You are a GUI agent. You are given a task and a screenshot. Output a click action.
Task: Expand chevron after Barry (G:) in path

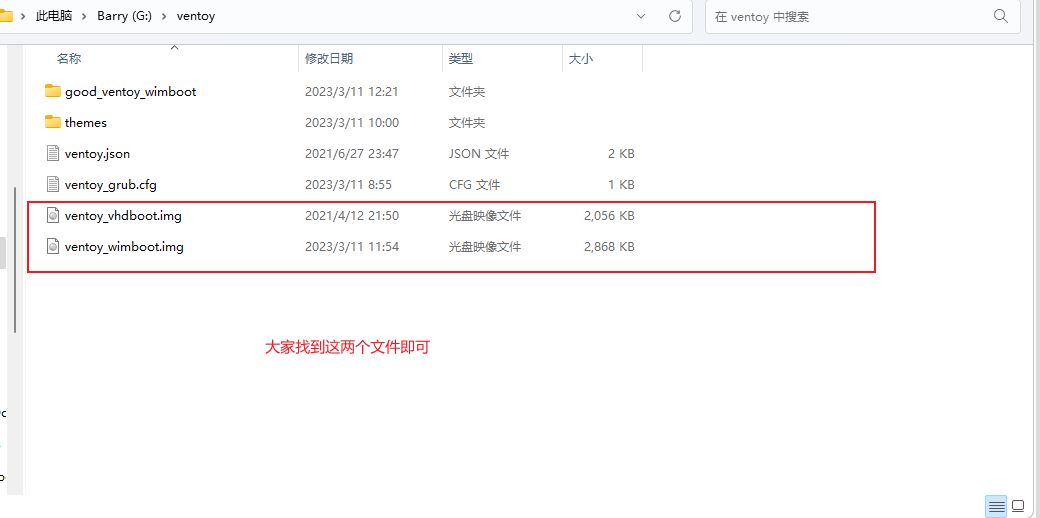[164, 16]
